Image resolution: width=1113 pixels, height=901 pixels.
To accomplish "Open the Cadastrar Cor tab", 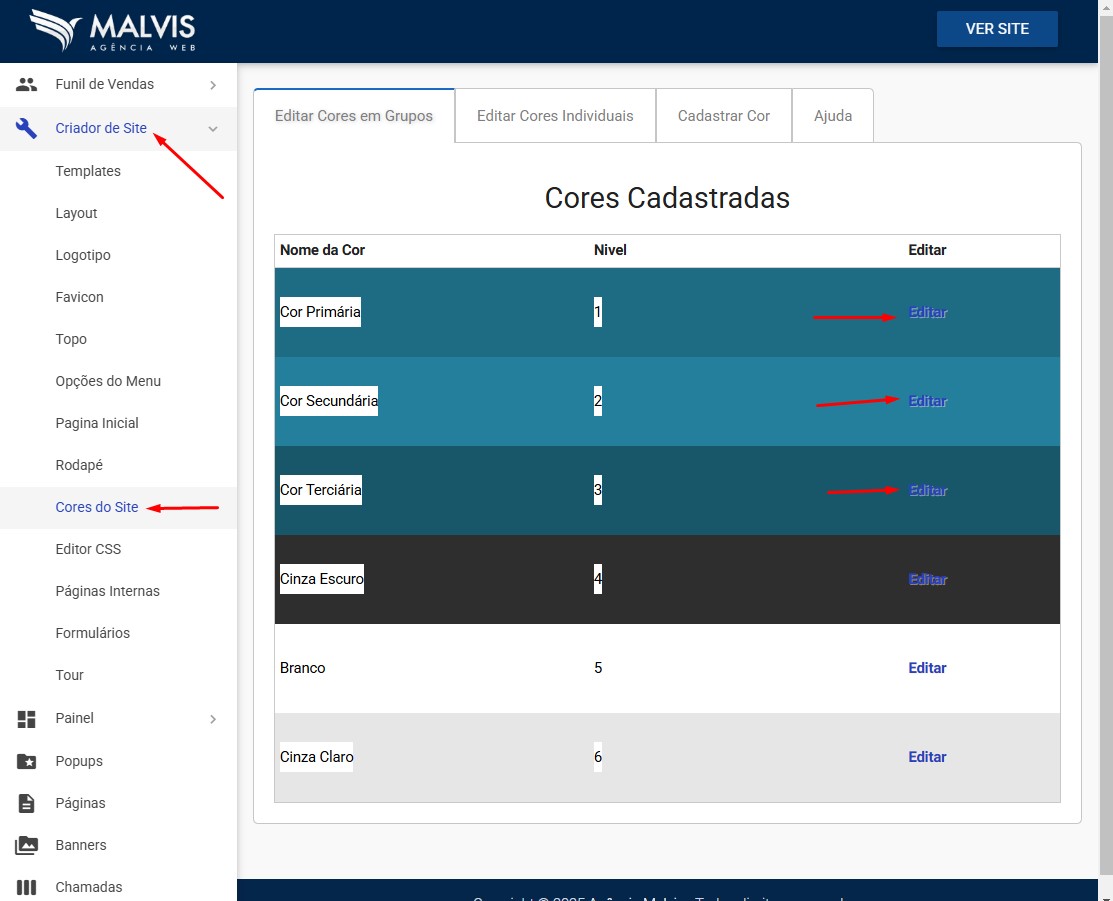I will [723, 116].
